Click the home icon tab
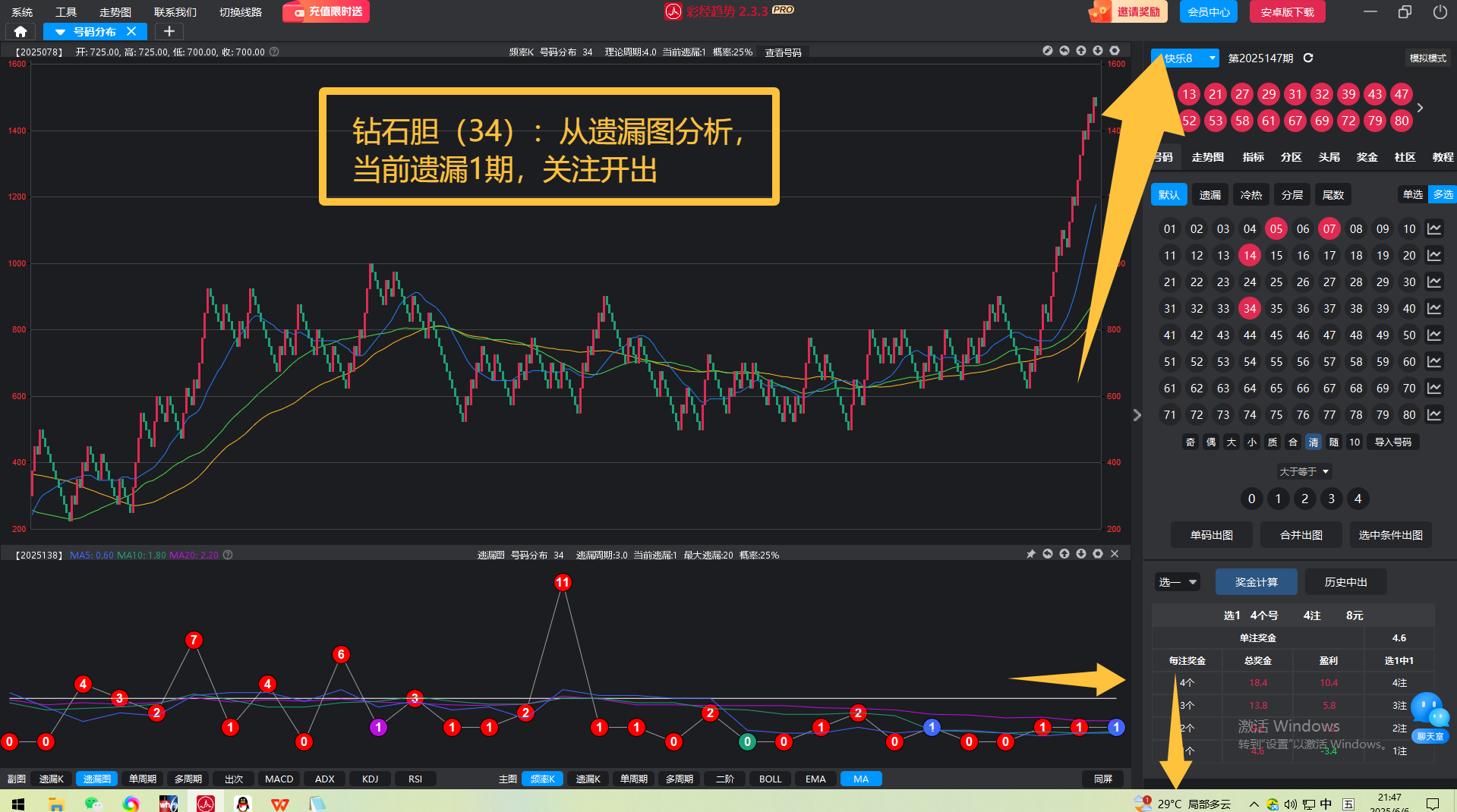 coord(20,31)
